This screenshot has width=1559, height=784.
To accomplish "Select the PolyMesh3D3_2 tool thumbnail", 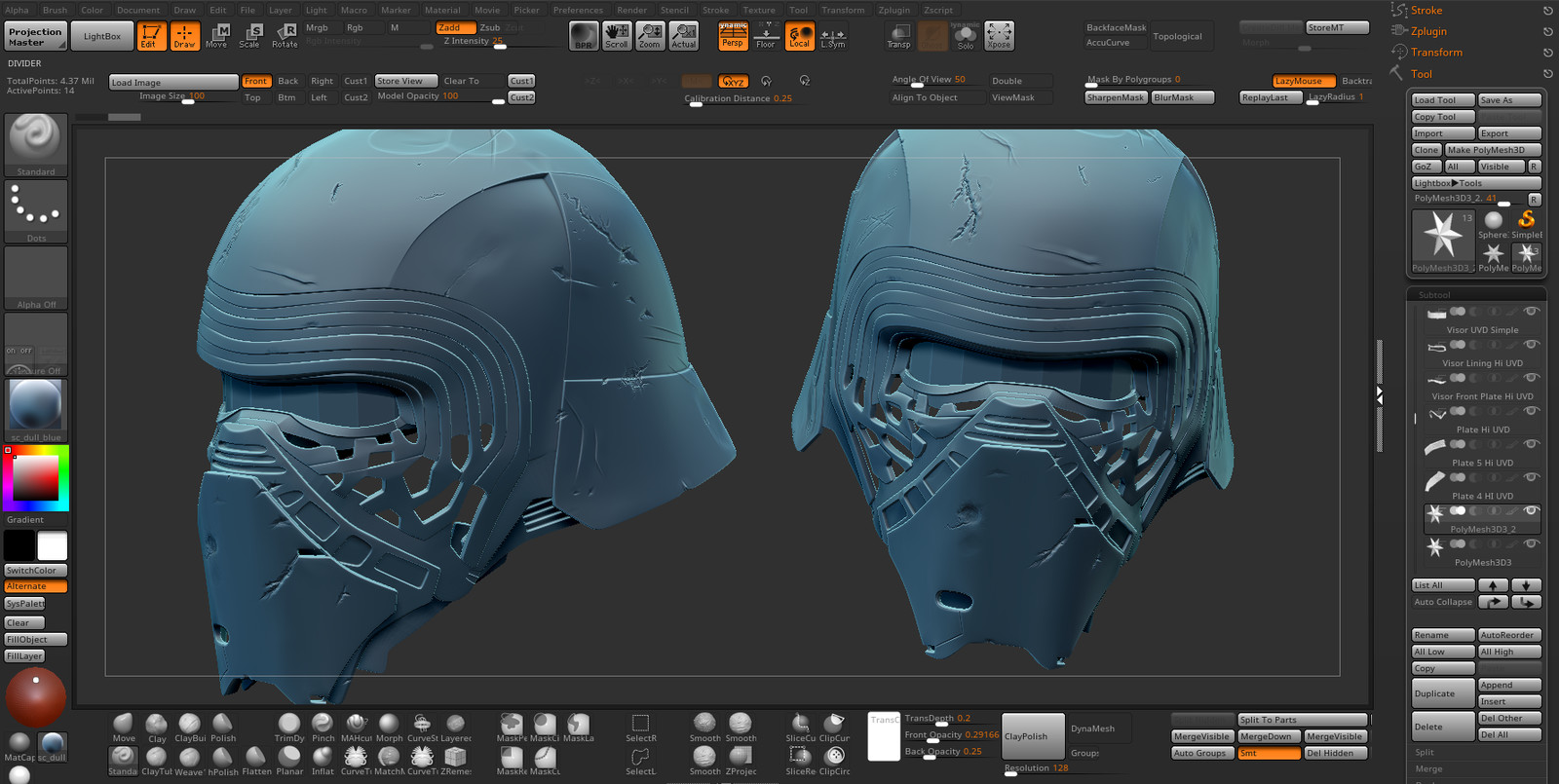I will (1443, 241).
